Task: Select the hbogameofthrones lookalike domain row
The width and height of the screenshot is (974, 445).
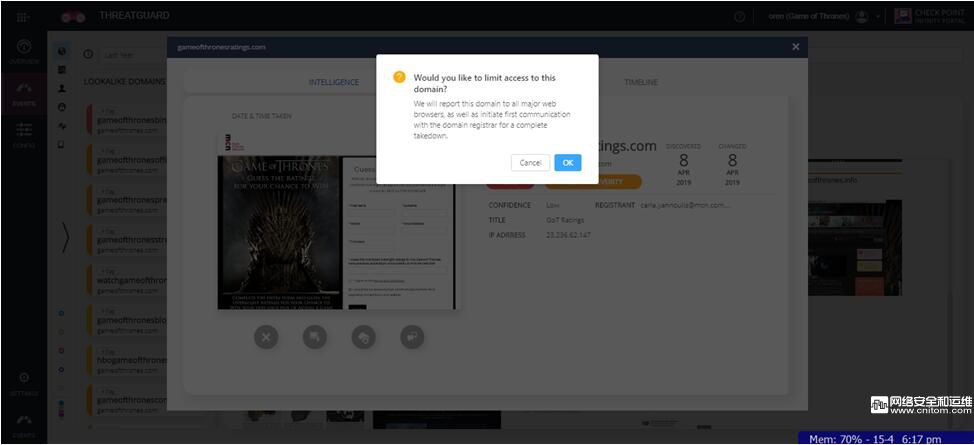Action: pos(127,361)
